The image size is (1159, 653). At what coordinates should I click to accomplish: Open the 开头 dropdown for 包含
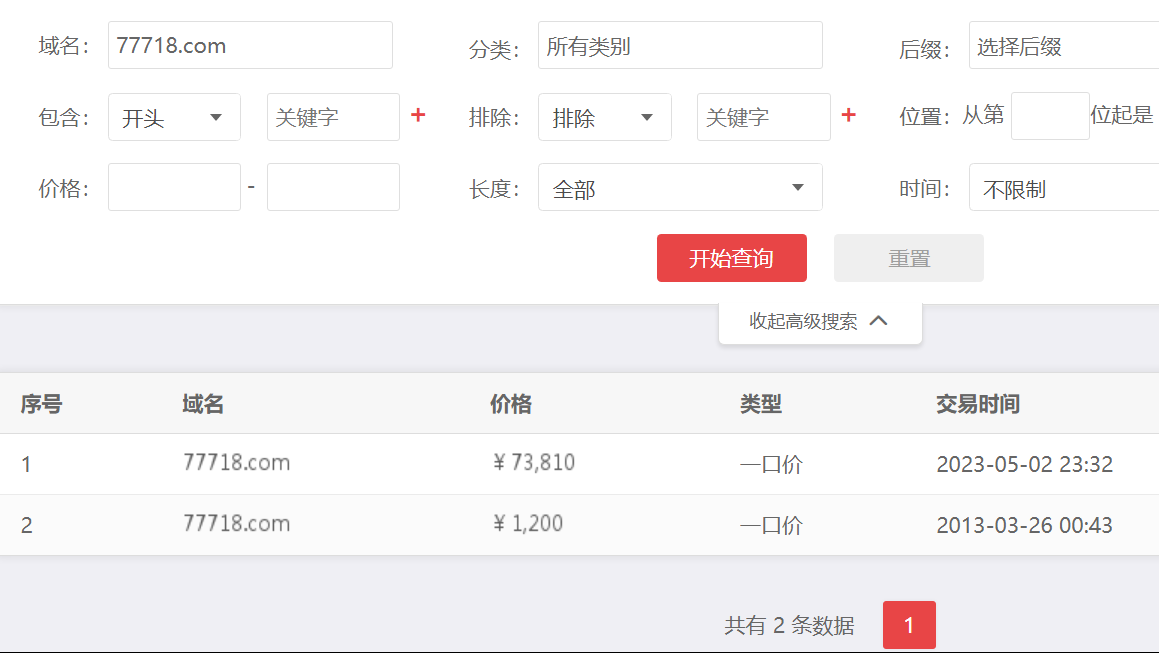[x=174, y=117]
